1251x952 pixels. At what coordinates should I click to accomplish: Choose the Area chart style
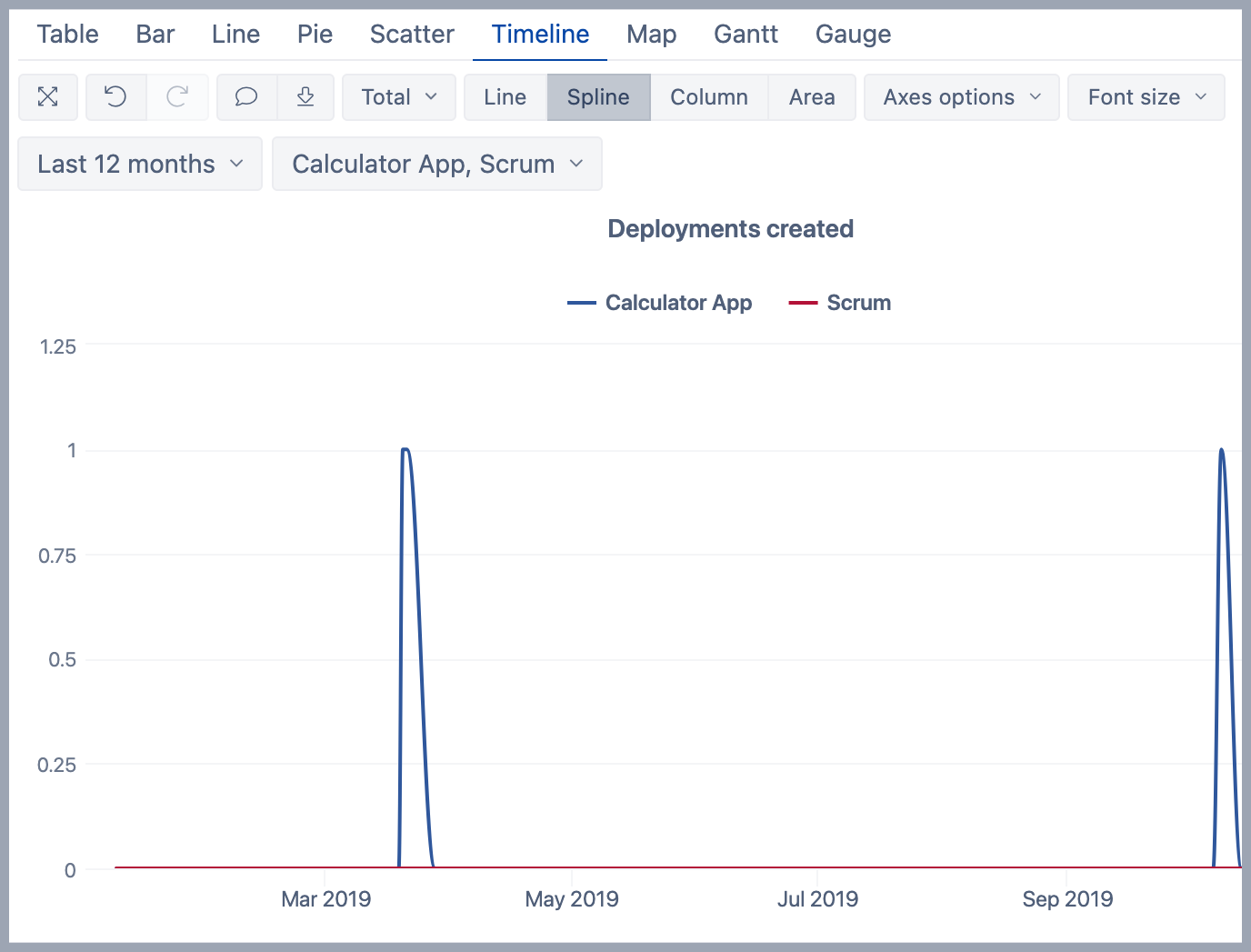pos(812,97)
